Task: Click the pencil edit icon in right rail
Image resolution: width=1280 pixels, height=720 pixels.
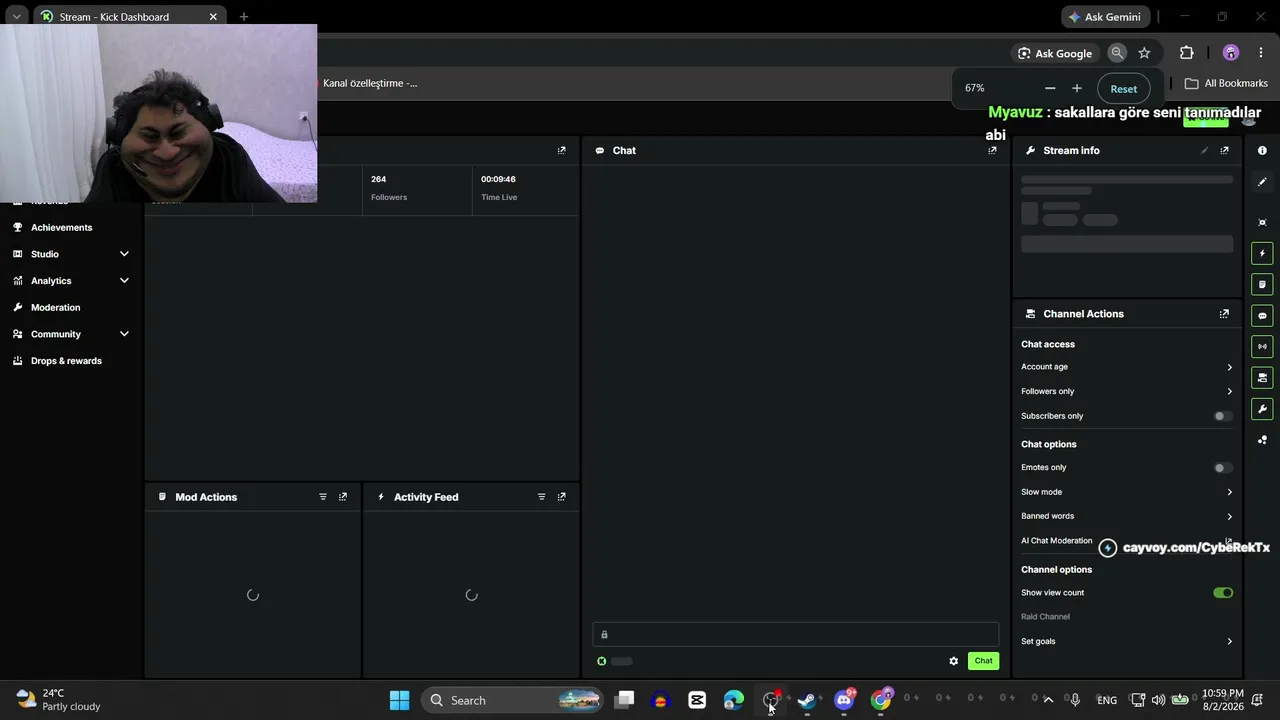Action: (1262, 182)
